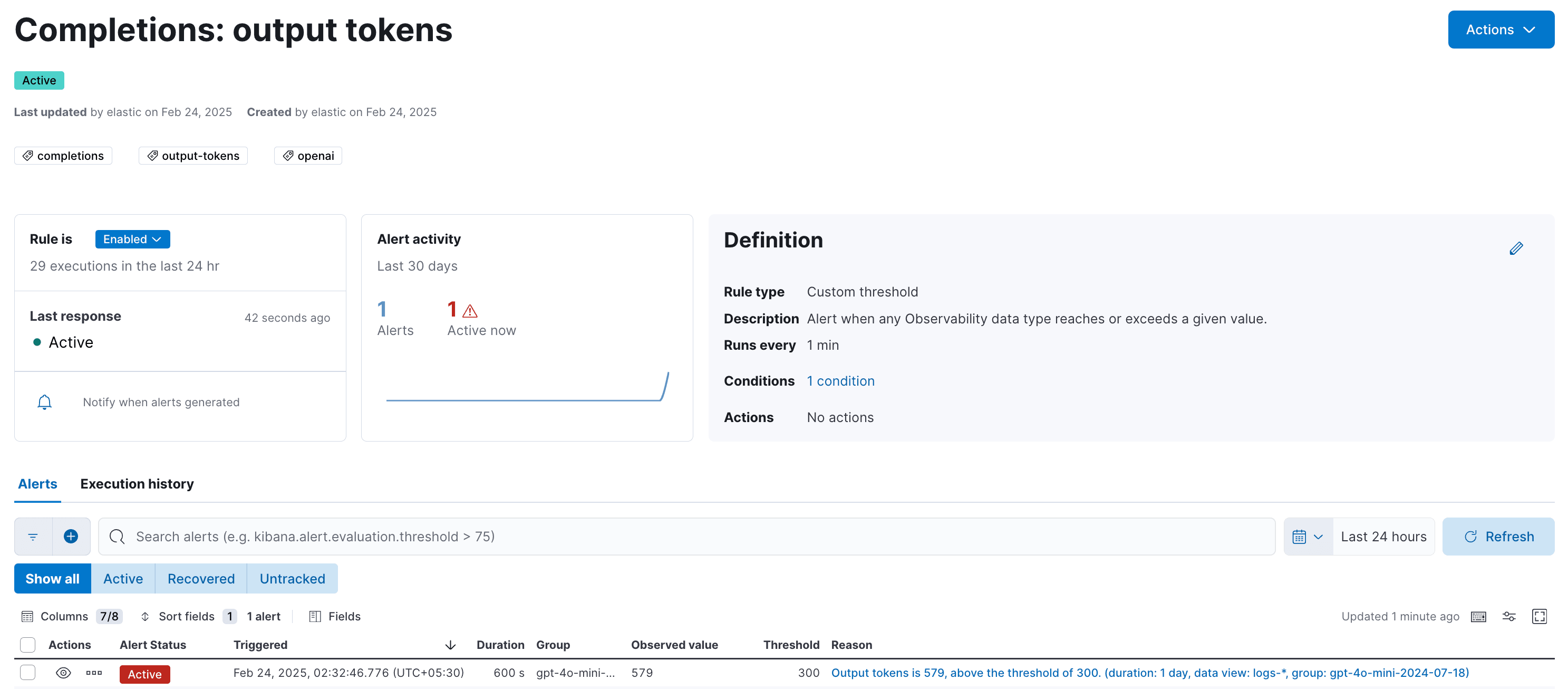The width and height of the screenshot is (1568, 689).
Task: Switch to the Execution history tab
Action: [137, 484]
